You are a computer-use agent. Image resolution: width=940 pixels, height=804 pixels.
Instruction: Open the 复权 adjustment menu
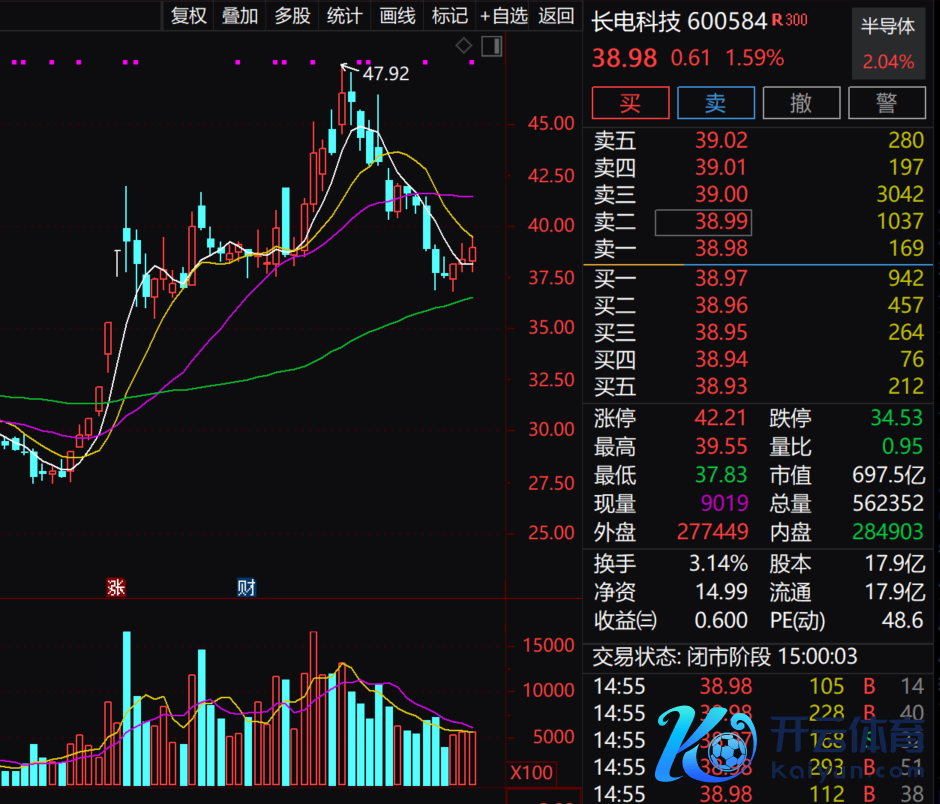pyautogui.click(x=188, y=15)
